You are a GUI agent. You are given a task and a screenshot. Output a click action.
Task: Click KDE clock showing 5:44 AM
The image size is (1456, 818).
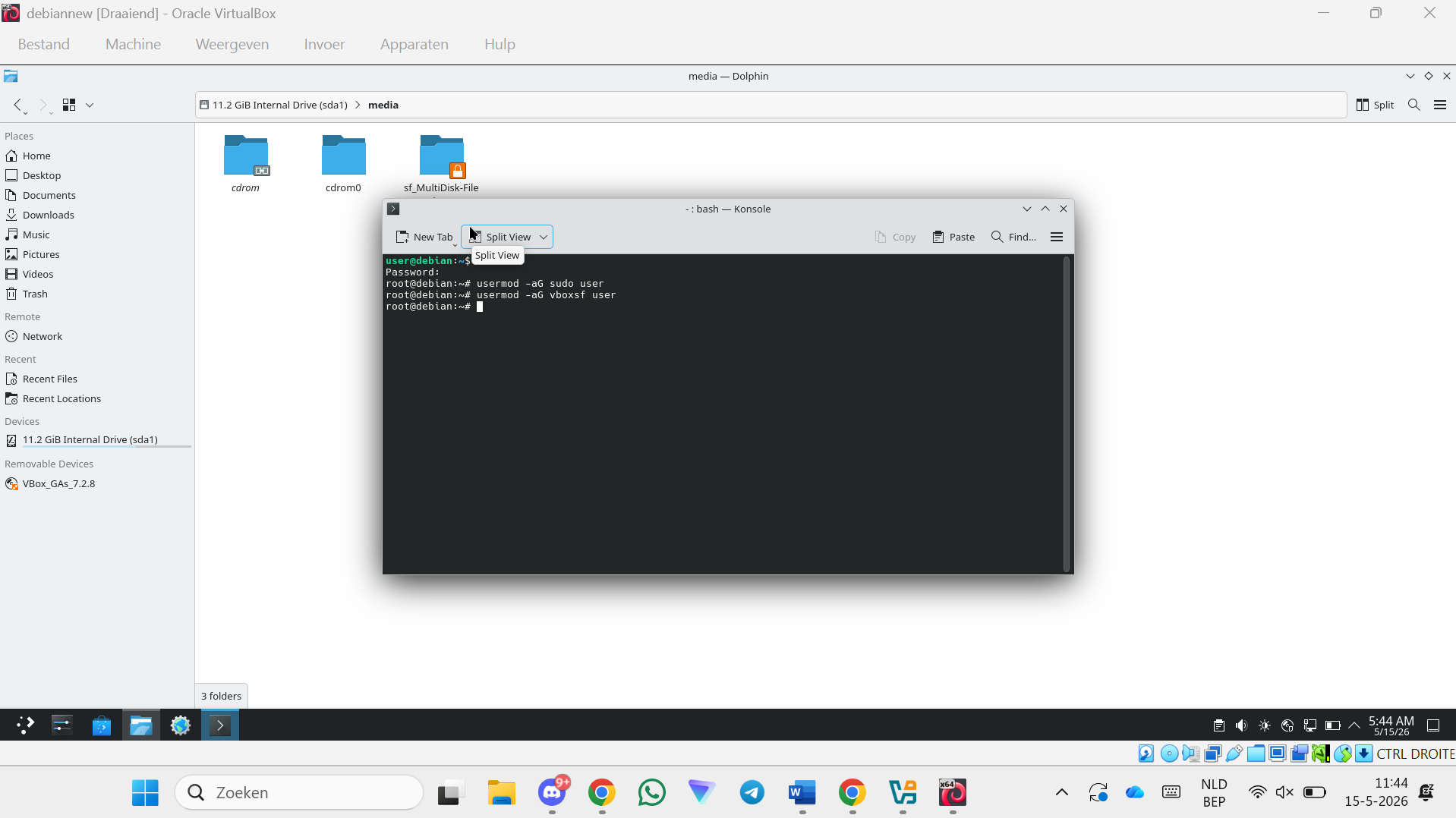coord(1391,725)
